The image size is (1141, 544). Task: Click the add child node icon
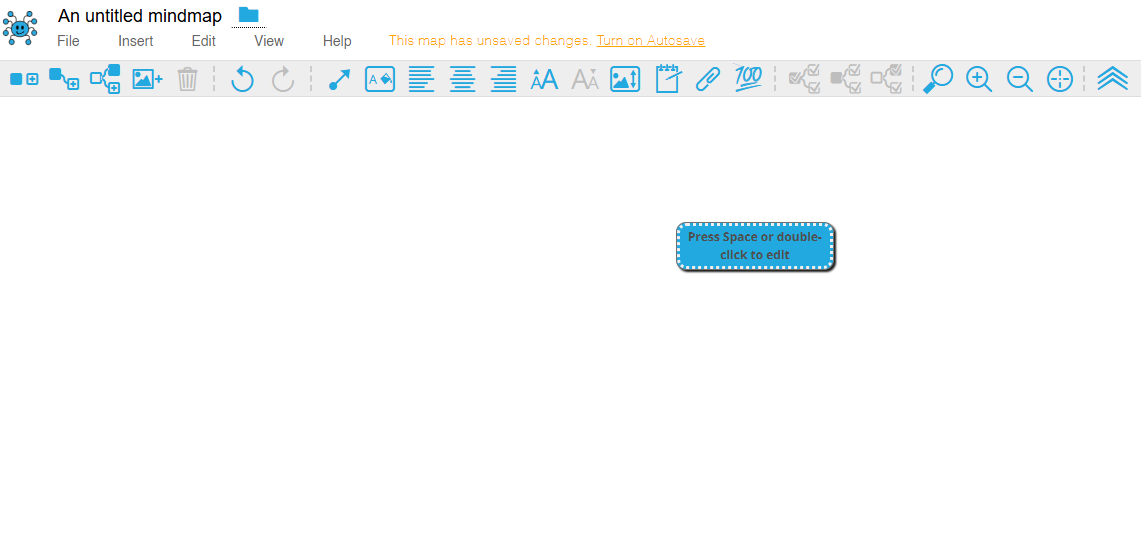pos(64,79)
